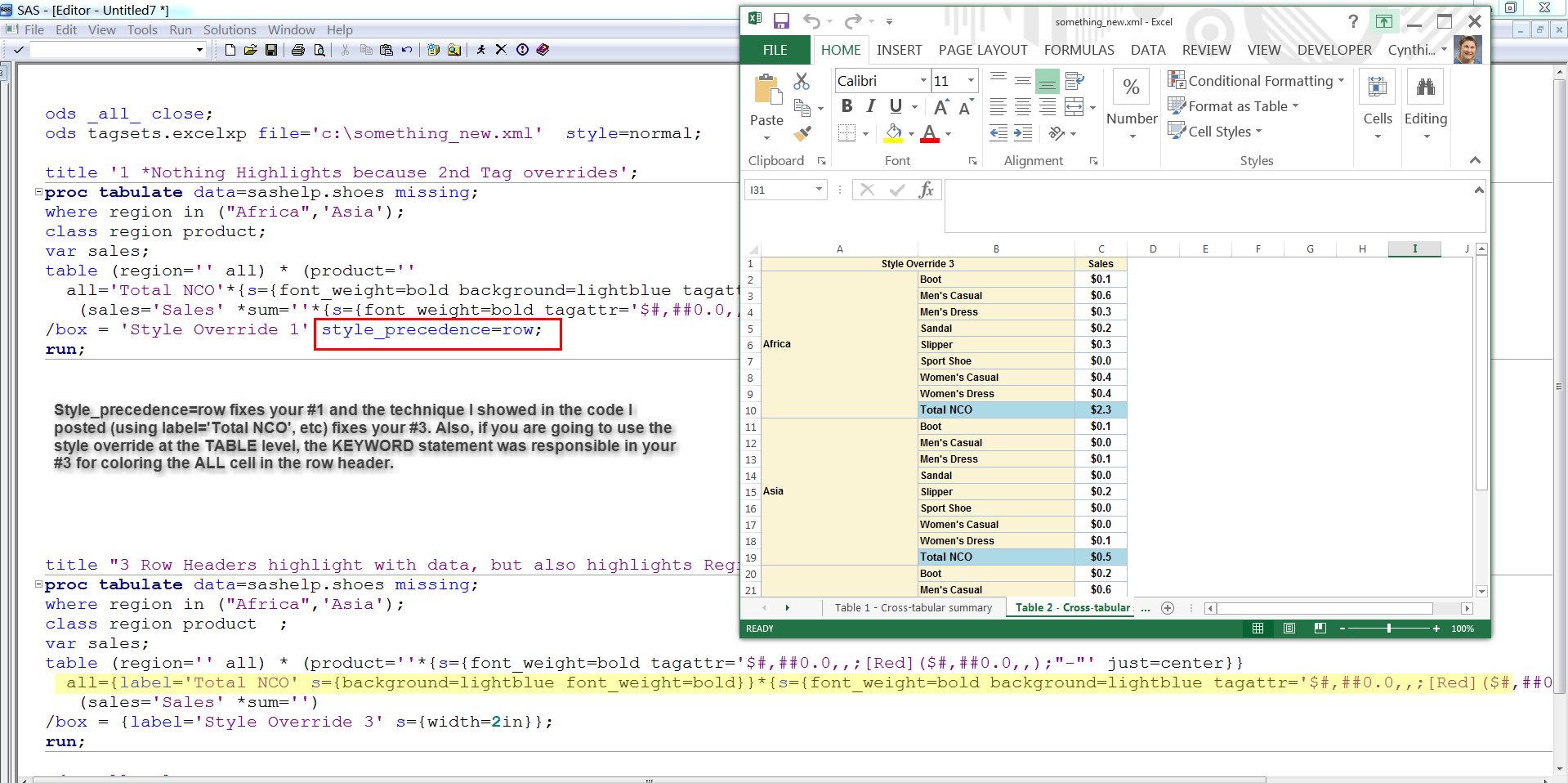Viewport: 1568px width, 783px height.
Task: Open the fill color dropdown arrow
Action: coord(909,132)
